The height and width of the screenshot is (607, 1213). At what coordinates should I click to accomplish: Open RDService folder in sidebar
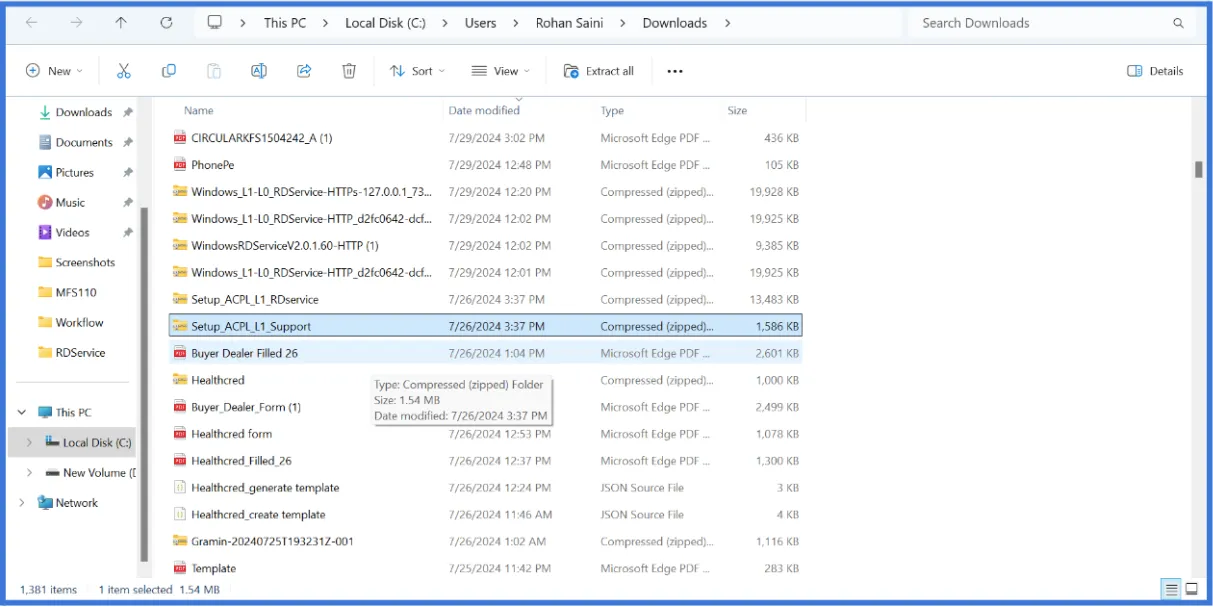(80, 352)
